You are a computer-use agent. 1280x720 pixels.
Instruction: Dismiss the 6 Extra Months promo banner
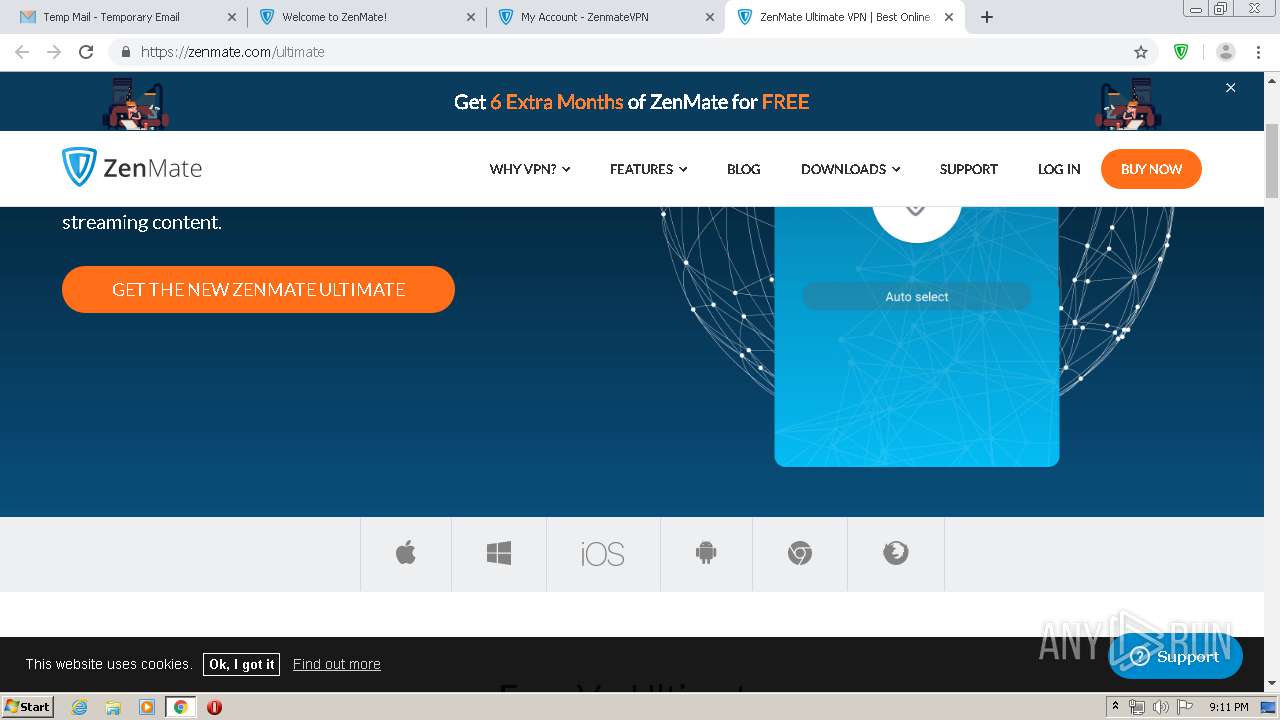tap(1231, 88)
